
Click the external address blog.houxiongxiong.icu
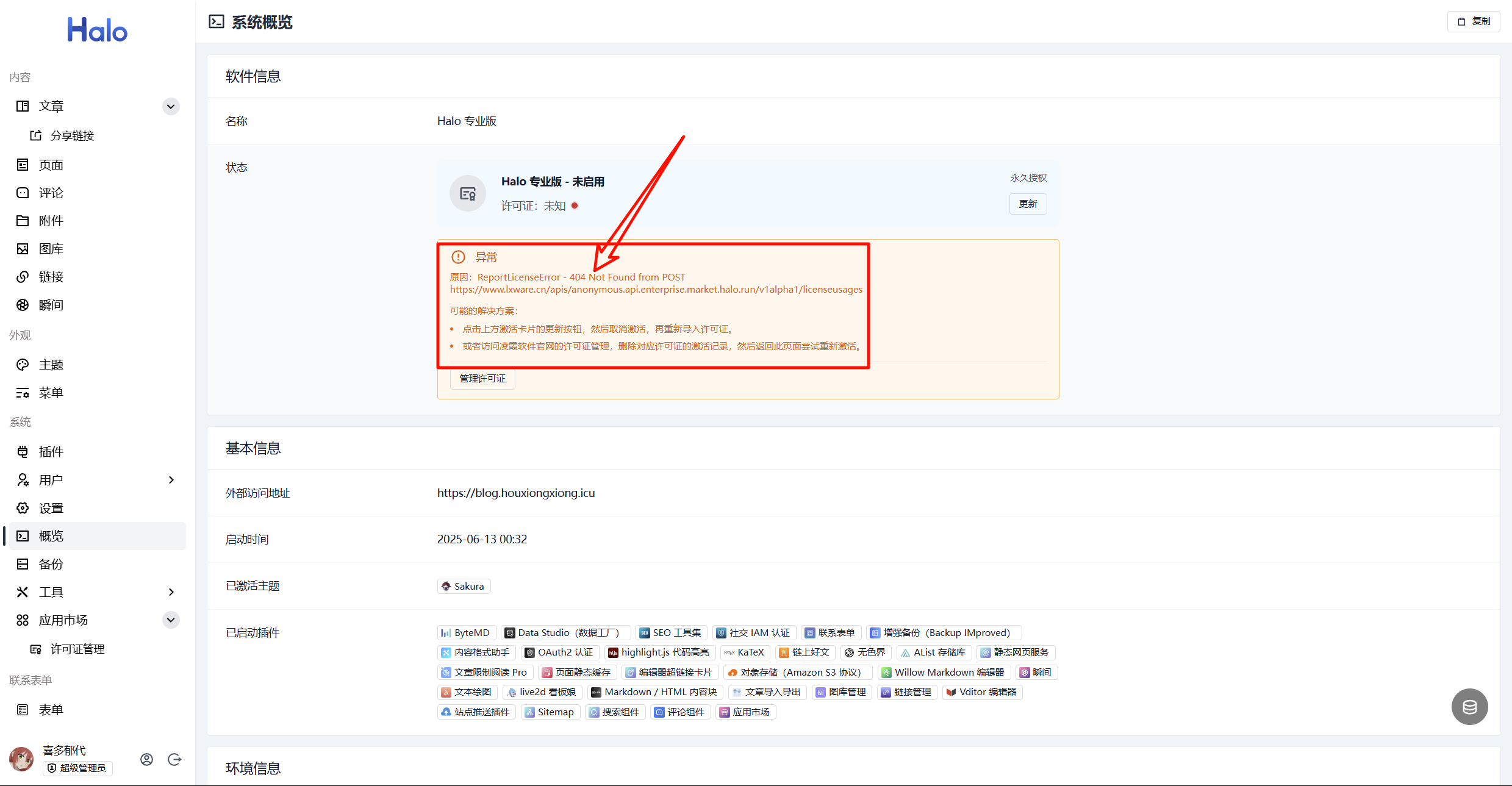click(516, 493)
